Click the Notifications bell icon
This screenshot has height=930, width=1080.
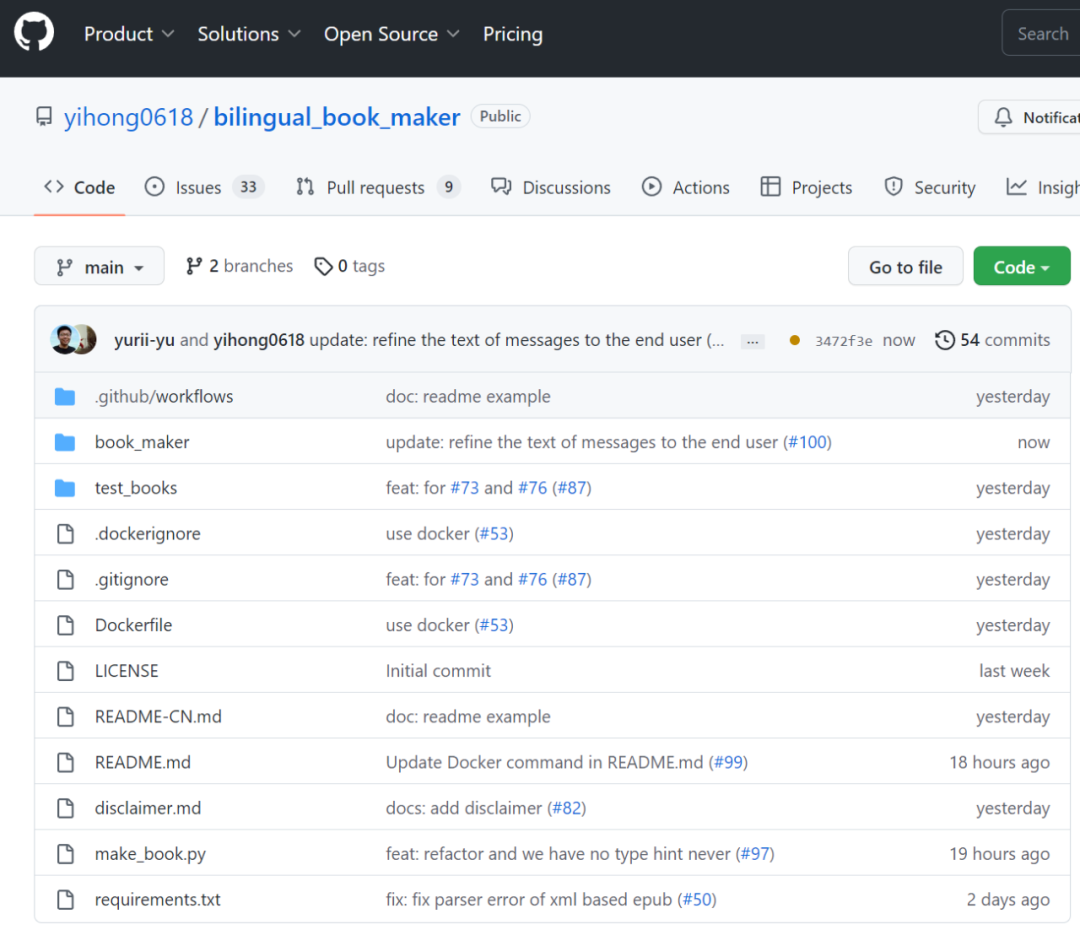pyautogui.click(x=1003, y=118)
